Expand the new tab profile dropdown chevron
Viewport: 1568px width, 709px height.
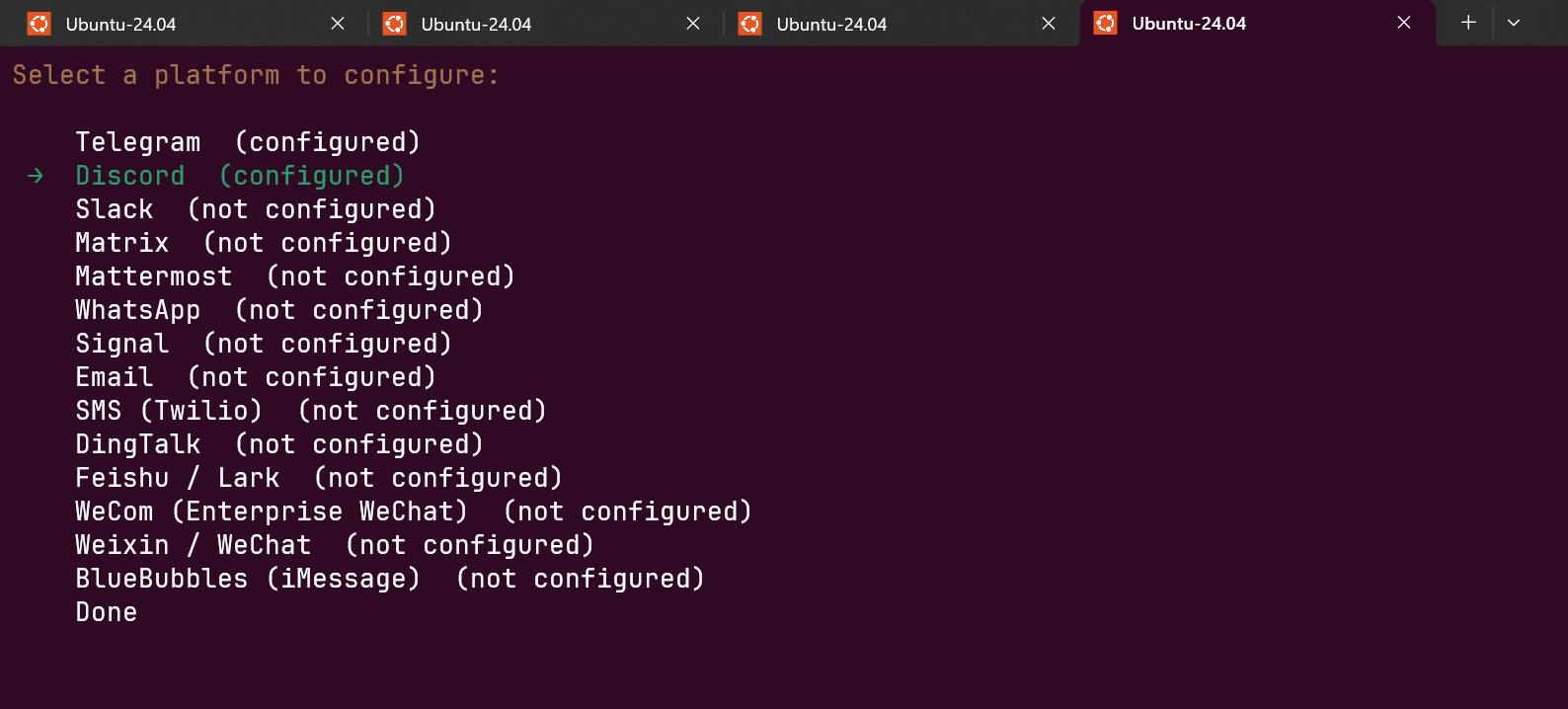[x=1513, y=23]
